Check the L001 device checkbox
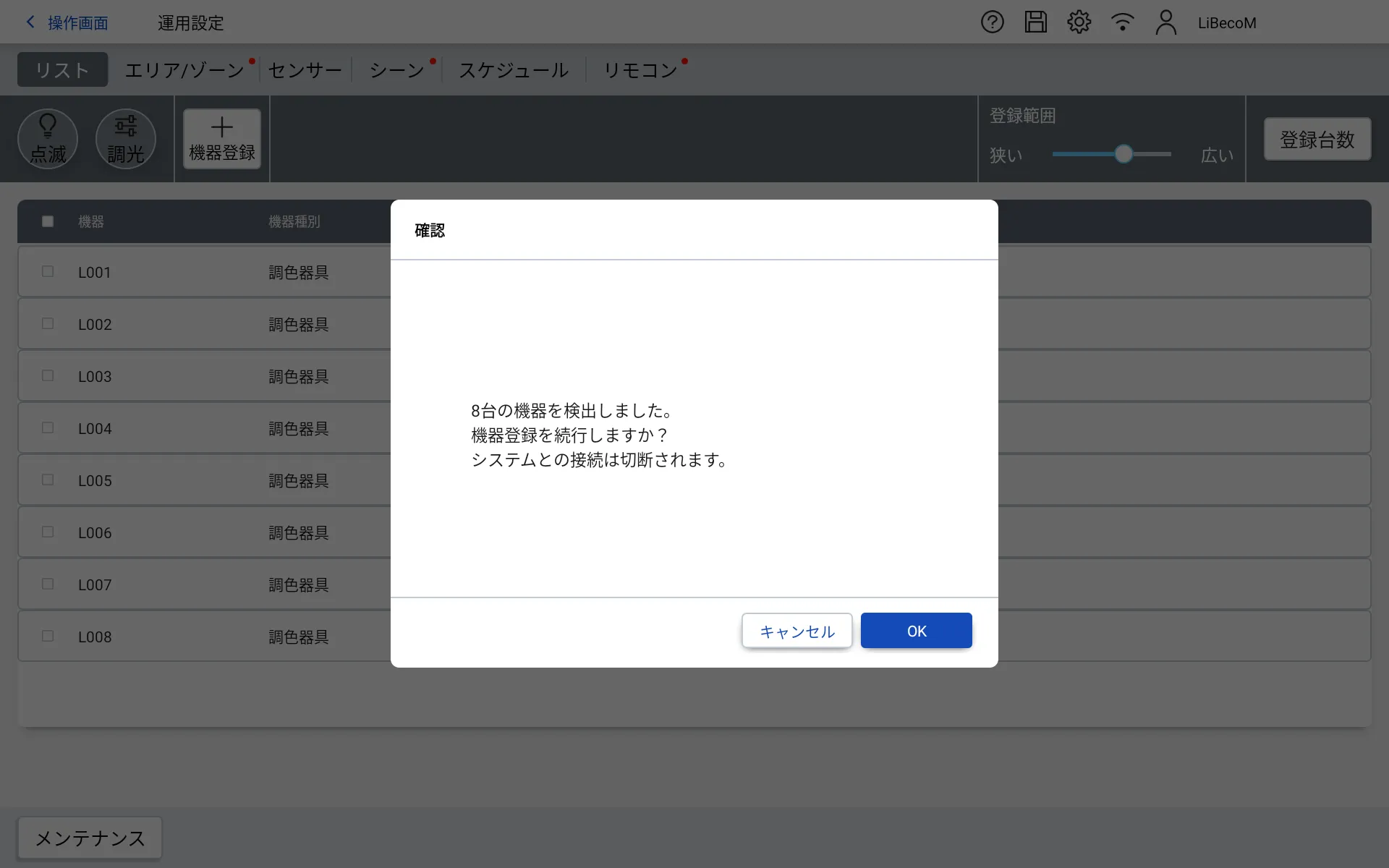1389x868 pixels. pos(48,272)
